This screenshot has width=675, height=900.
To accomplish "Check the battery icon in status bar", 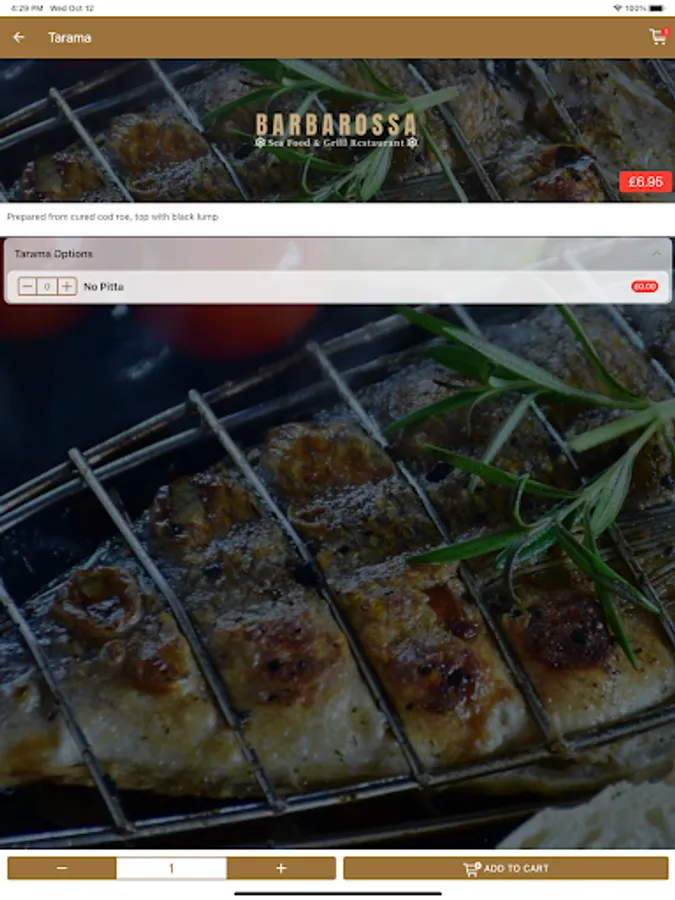I will point(656,8).
